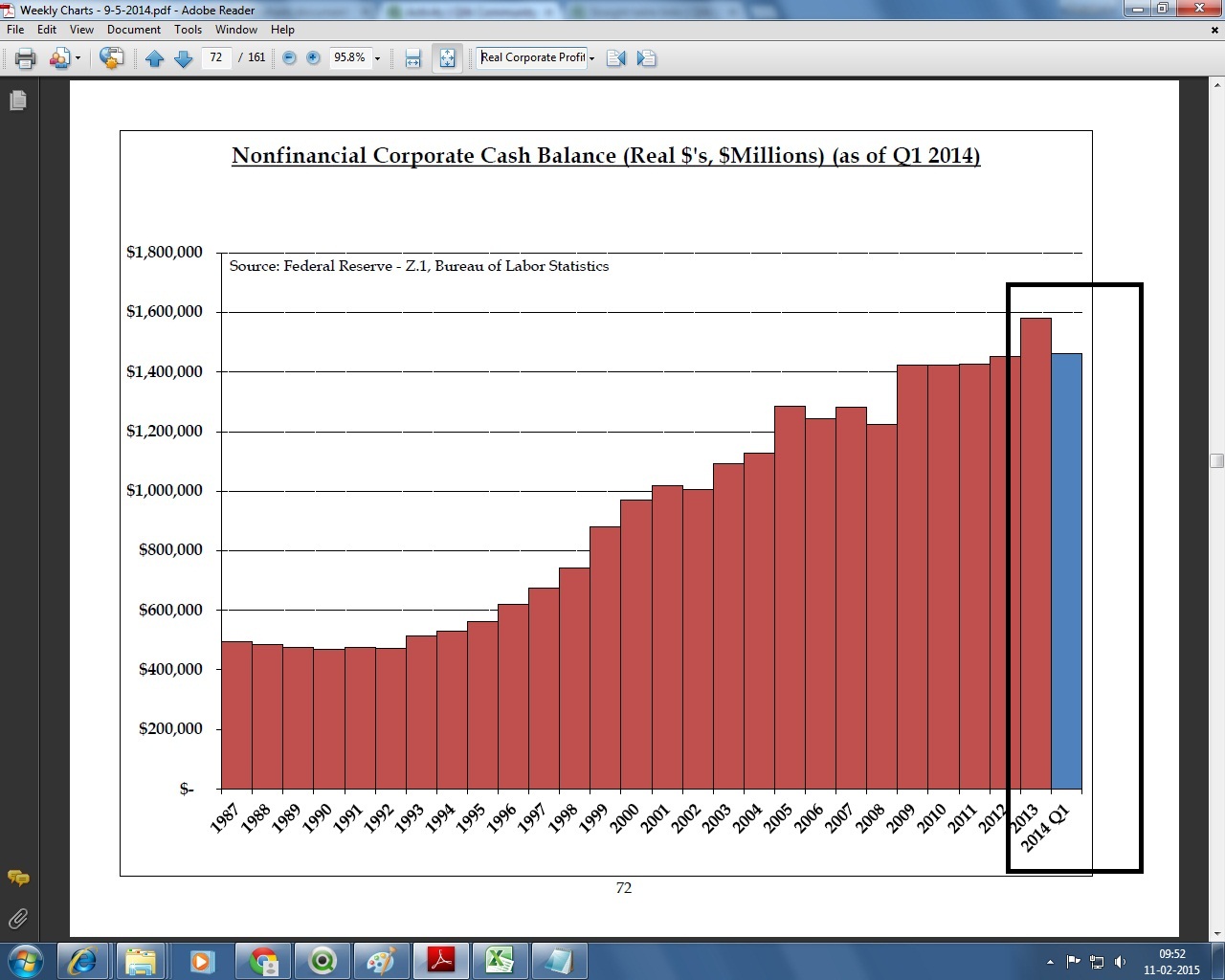Click the $200,000 axis label
1225x980 pixels.
(170, 728)
